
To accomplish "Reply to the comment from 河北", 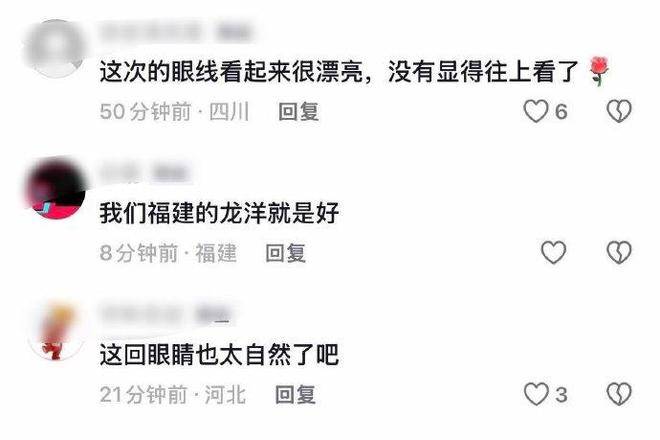I will point(295,395).
